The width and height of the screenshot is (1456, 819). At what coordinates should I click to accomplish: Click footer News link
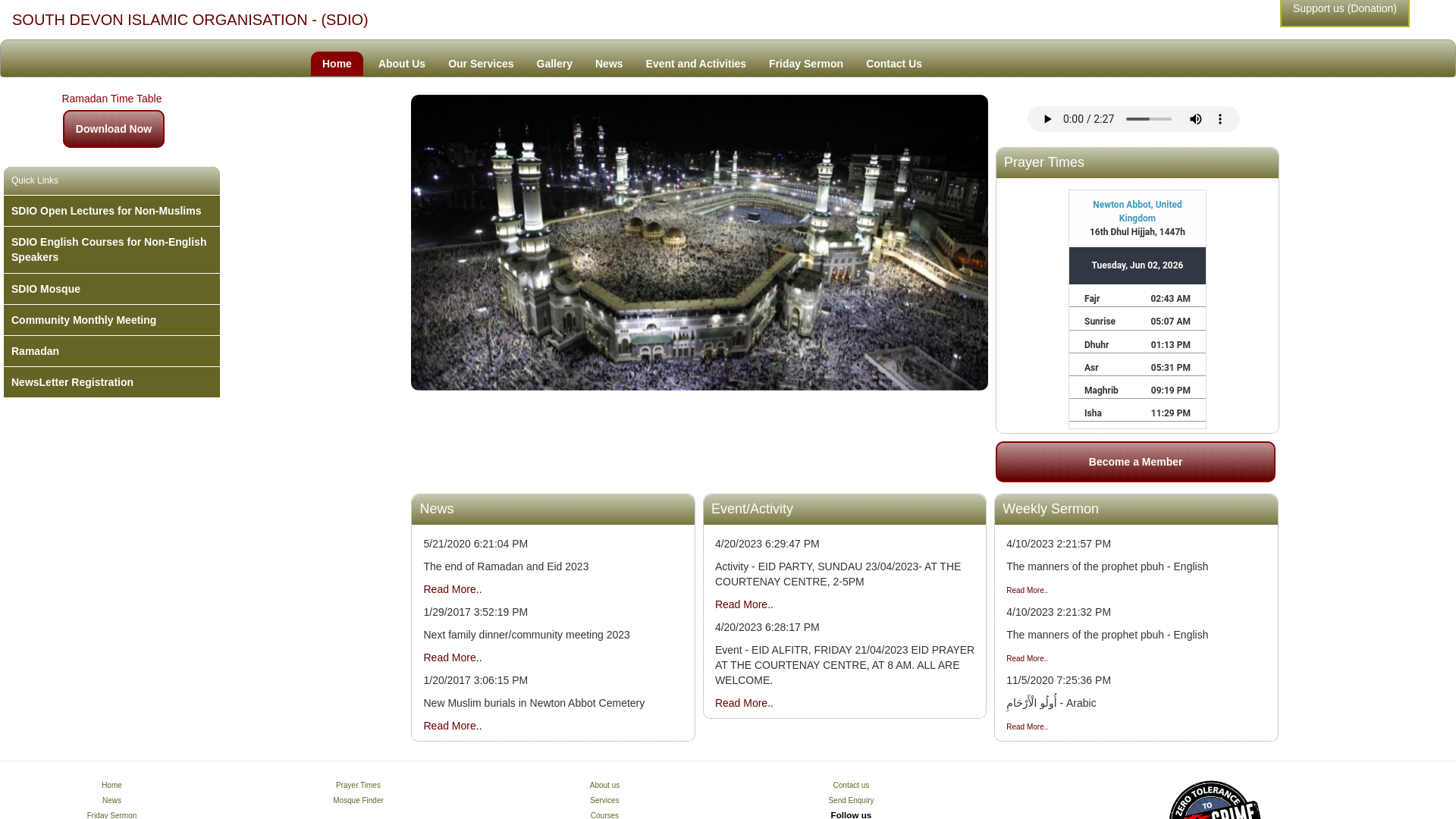tap(111, 801)
